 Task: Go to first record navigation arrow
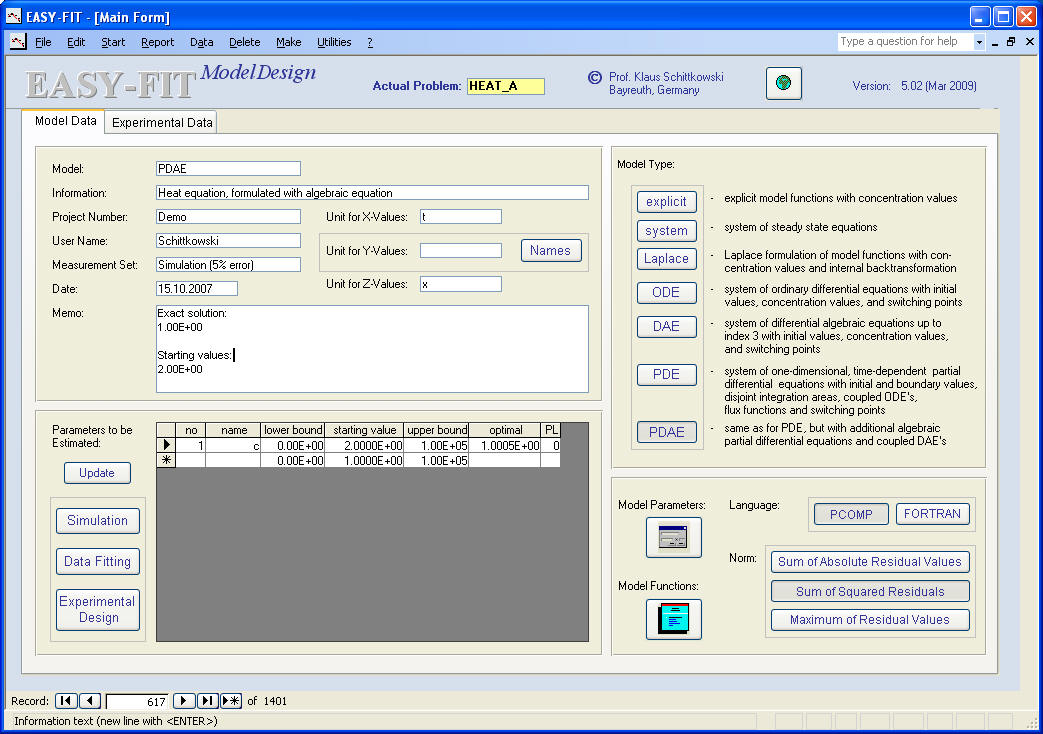pos(66,701)
